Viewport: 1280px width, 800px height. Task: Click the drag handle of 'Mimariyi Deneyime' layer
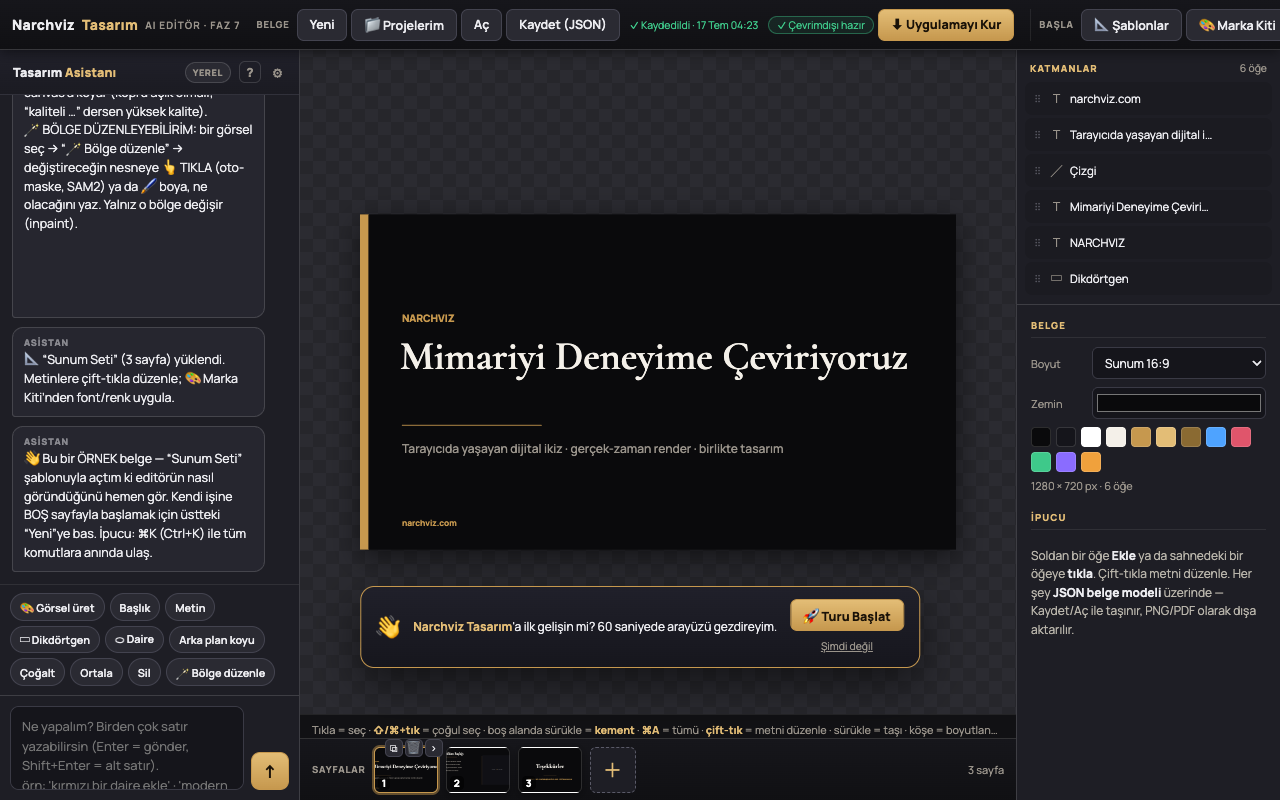pyautogui.click(x=1038, y=207)
